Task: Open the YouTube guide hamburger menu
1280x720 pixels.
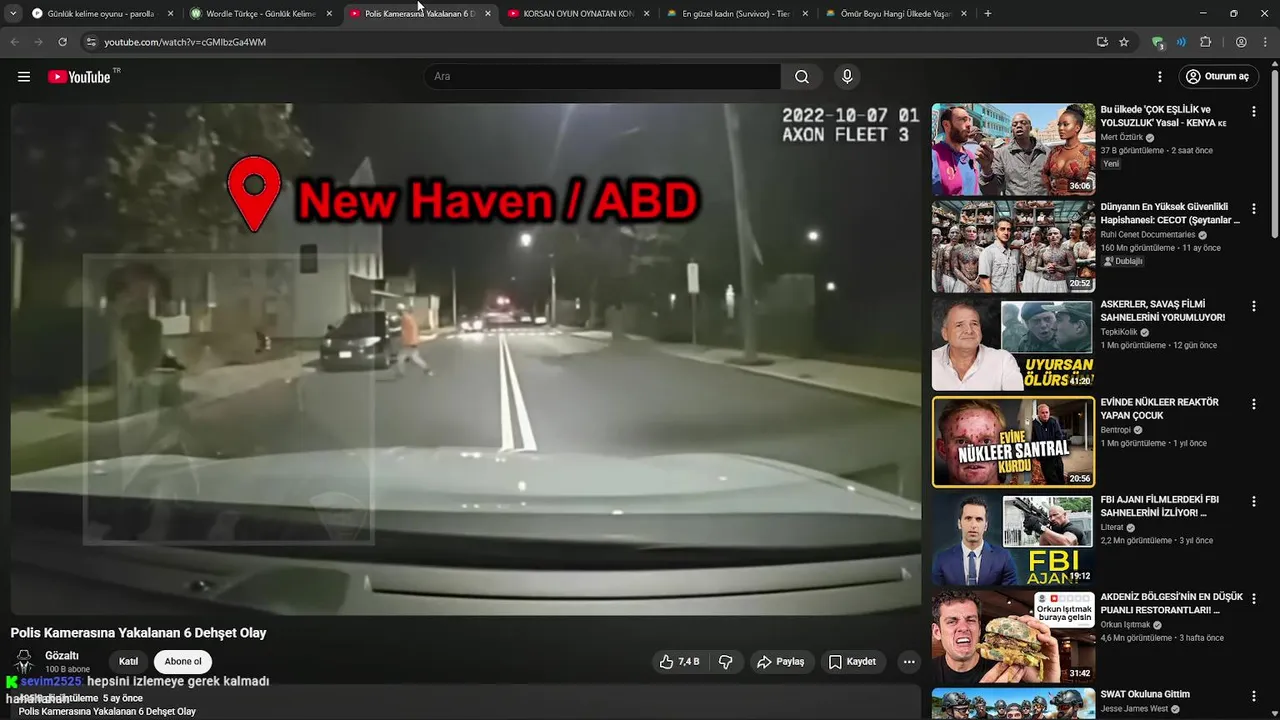Action: click(x=24, y=77)
